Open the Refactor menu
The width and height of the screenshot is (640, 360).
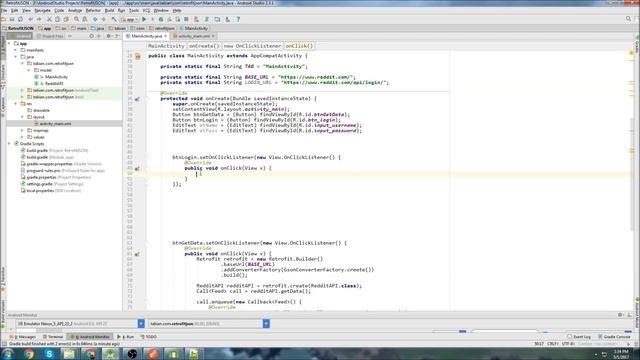point(93,10)
